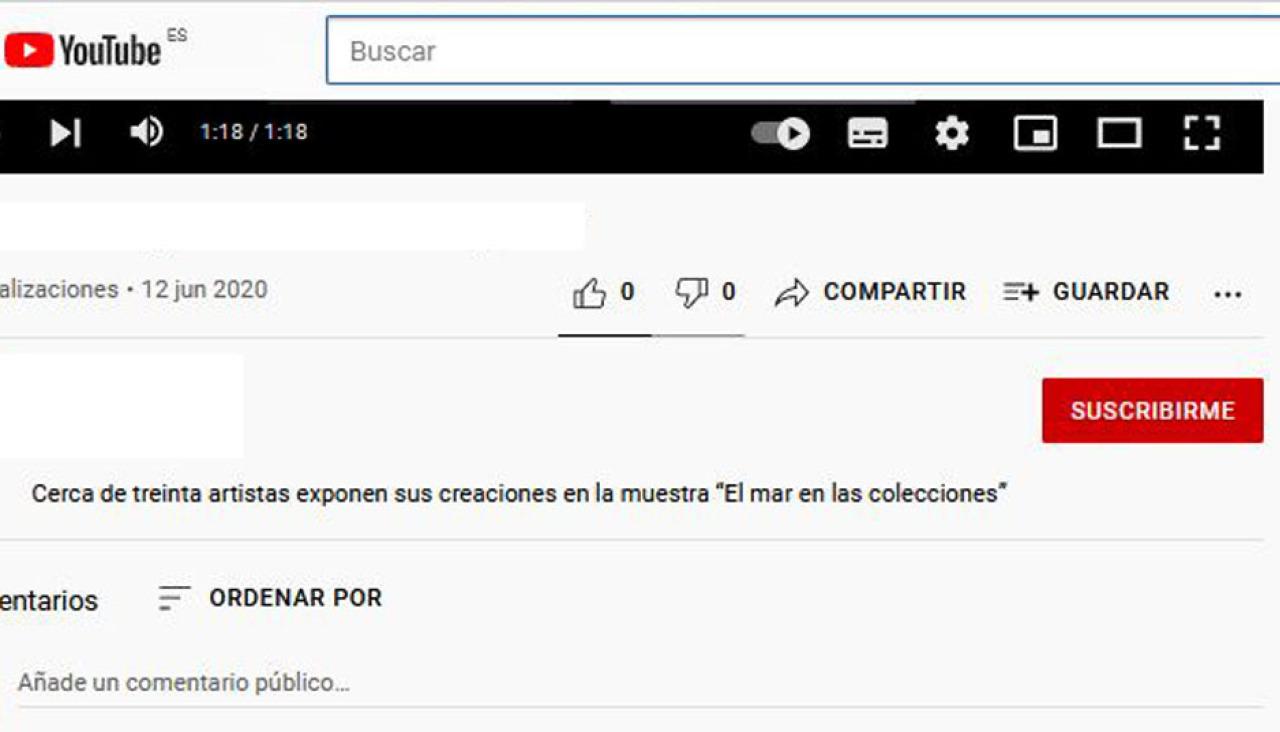The width and height of the screenshot is (1280, 732).
Task: Open the COMPARTIR share option
Action: click(871, 292)
